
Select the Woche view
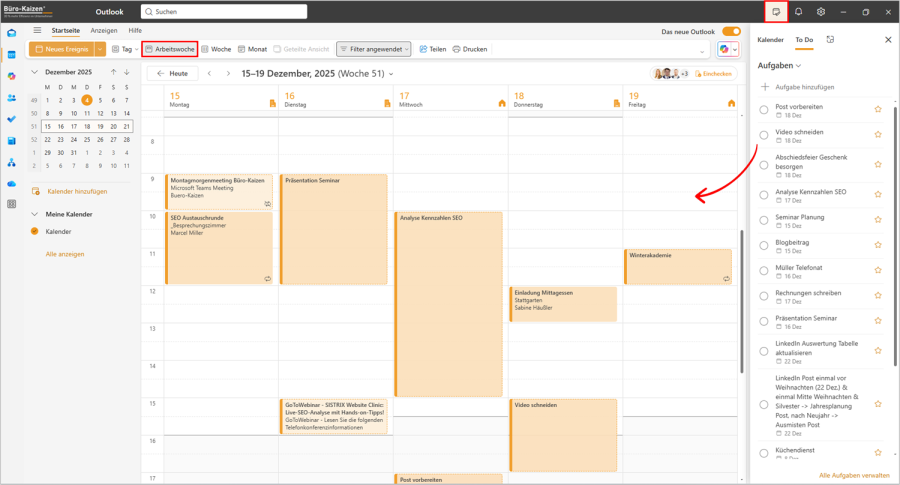point(216,49)
